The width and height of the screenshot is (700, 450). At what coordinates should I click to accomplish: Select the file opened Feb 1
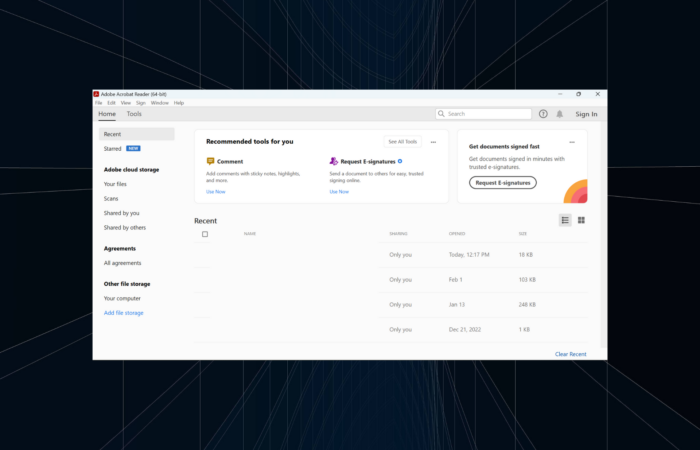(x=391, y=280)
